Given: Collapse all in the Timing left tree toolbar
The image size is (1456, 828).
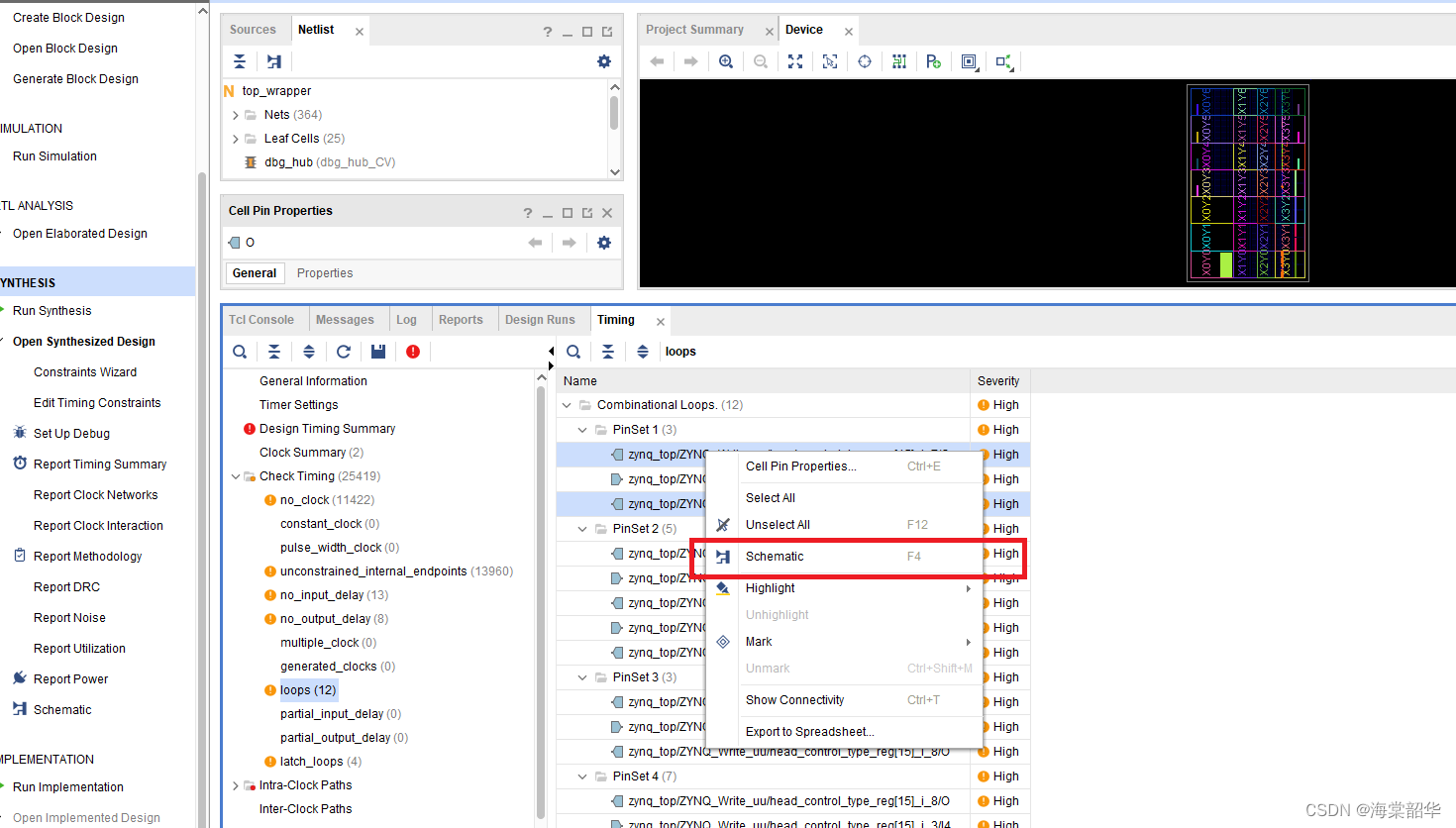Looking at the screenshot, I should tap(274, 352).
